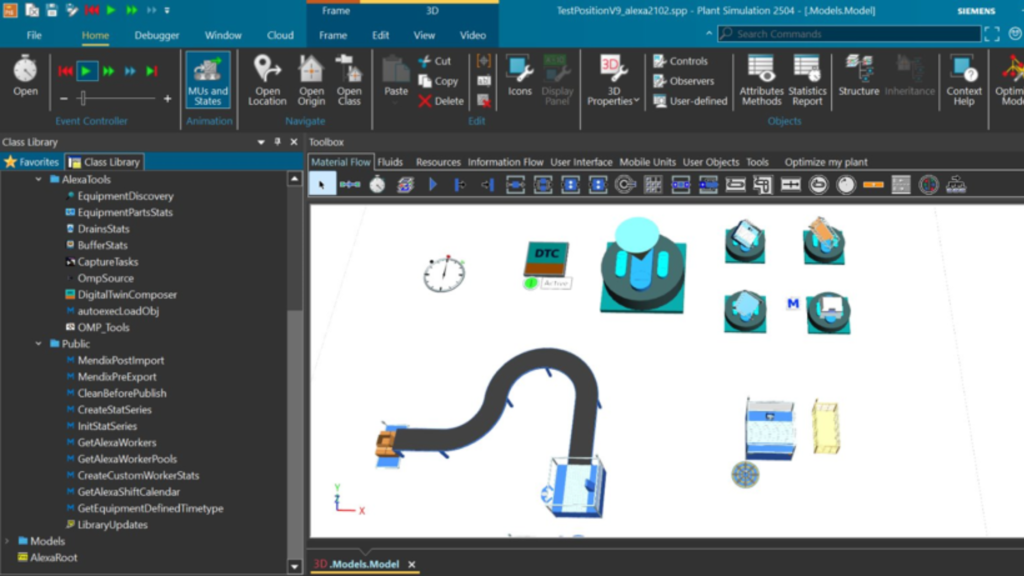Collapse the AlexaTools folder

(x=39, y=179)
